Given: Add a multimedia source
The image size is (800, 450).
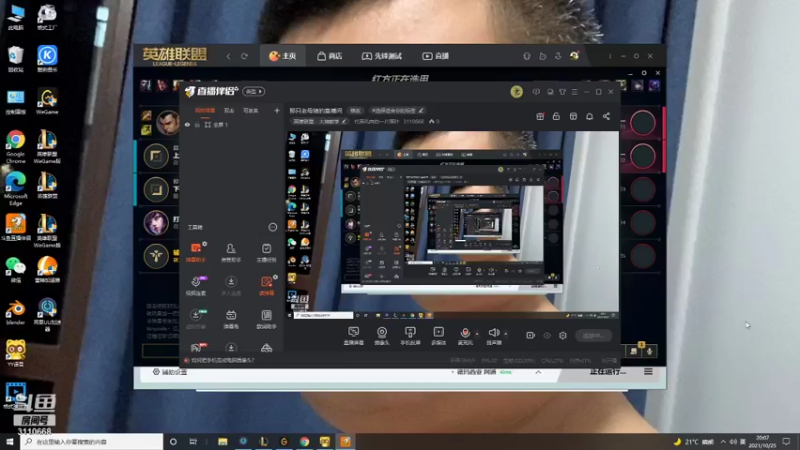Looking at the screenshot, I should (x=438, y=336).
